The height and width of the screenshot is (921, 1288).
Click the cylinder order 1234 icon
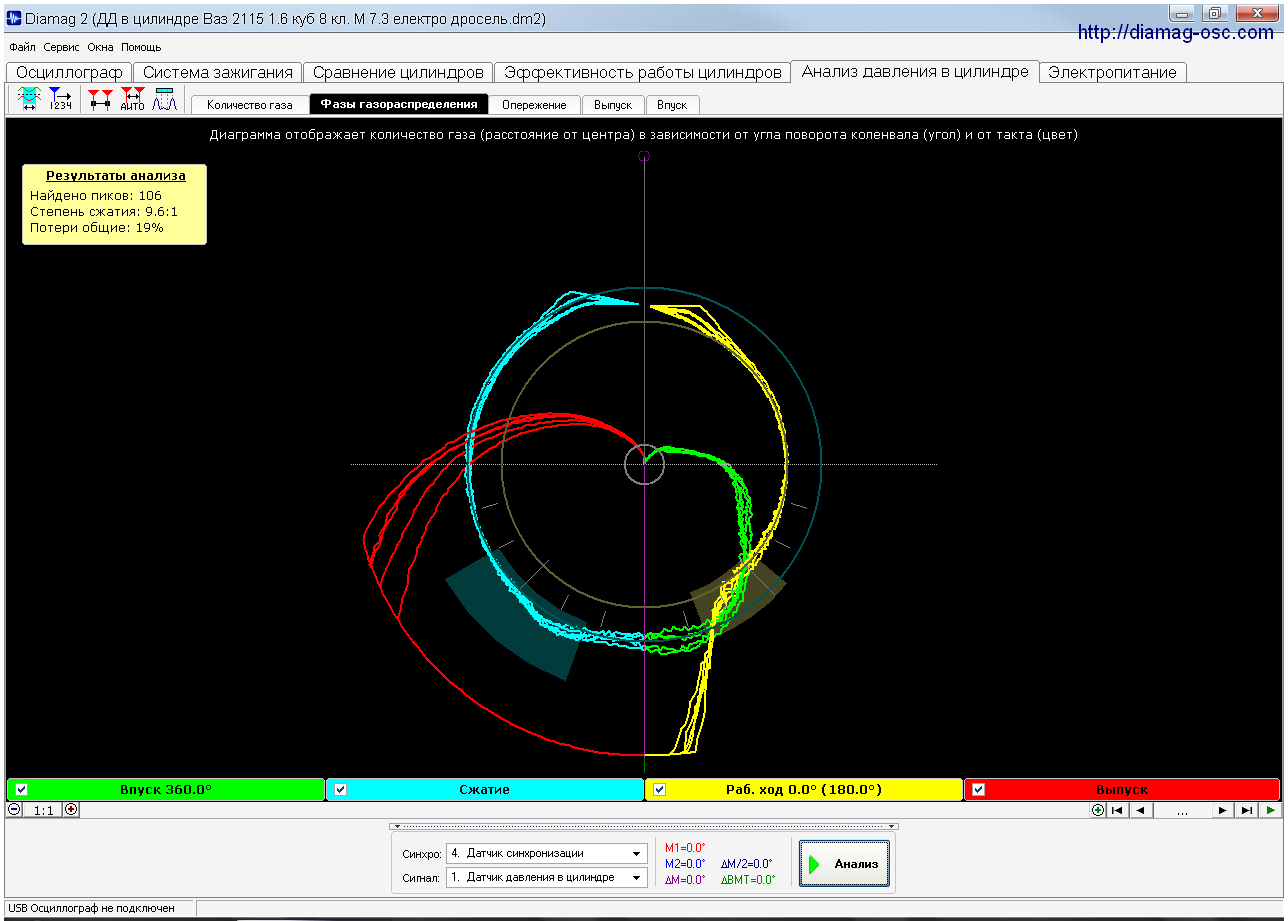(60, 99)
